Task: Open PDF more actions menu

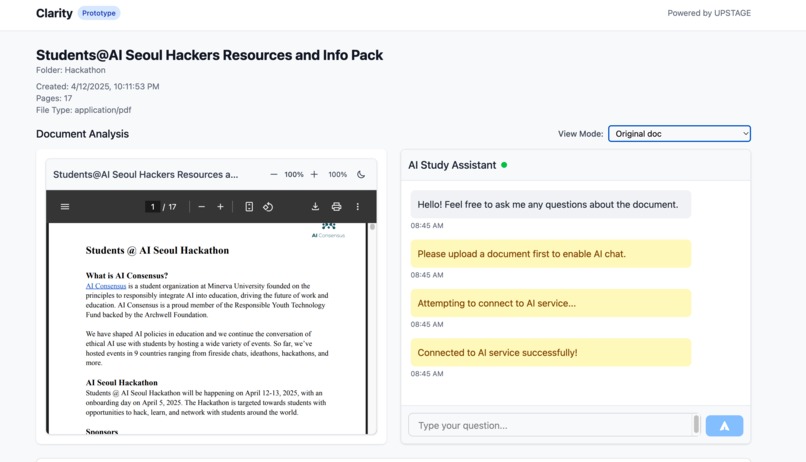Action: (x=358, y=207)
